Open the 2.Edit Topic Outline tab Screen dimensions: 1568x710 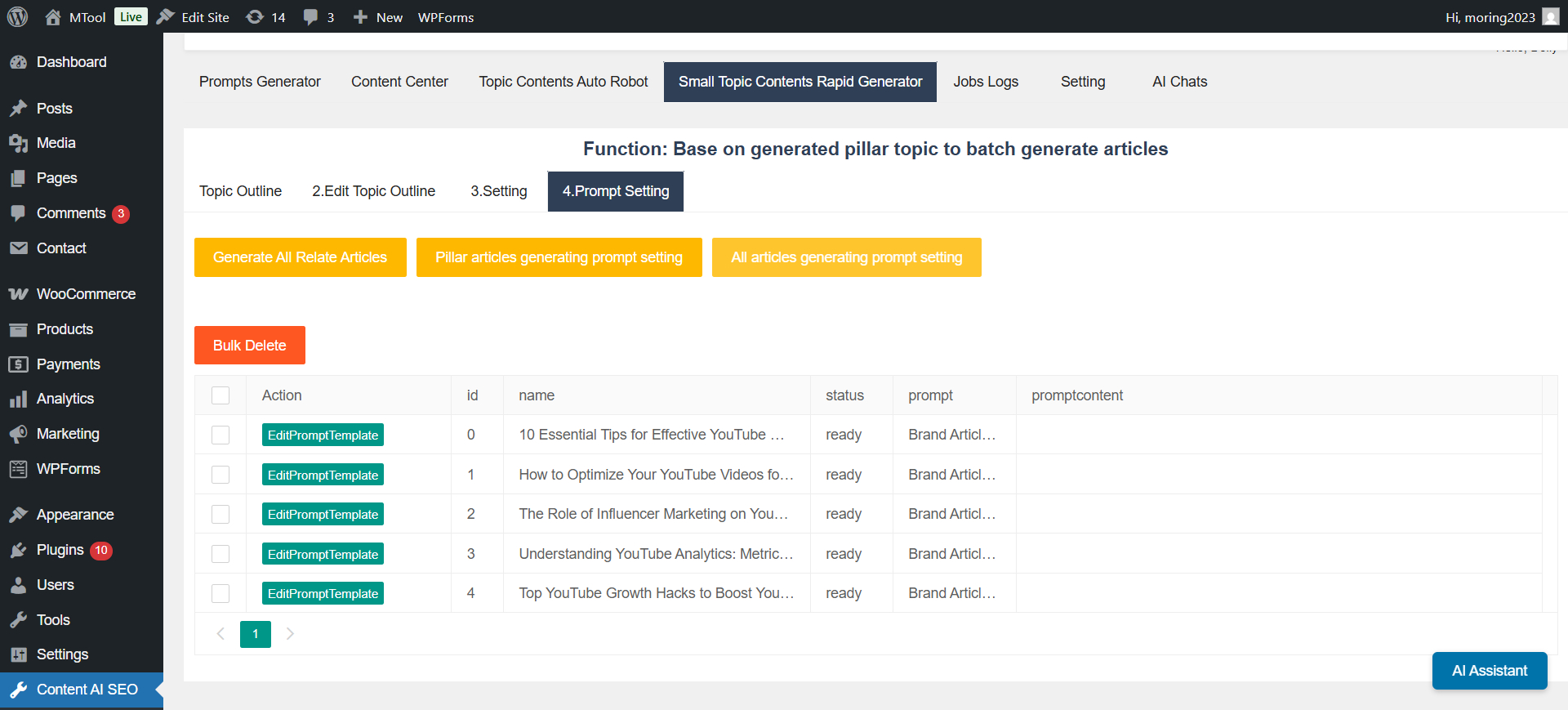[373, 191]
